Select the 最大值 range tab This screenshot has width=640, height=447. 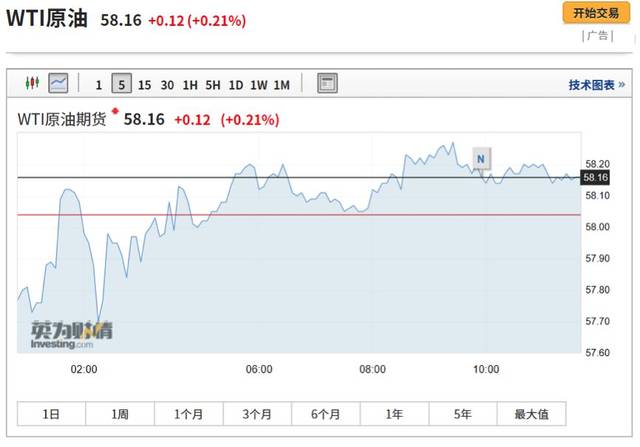coord(533,414)
